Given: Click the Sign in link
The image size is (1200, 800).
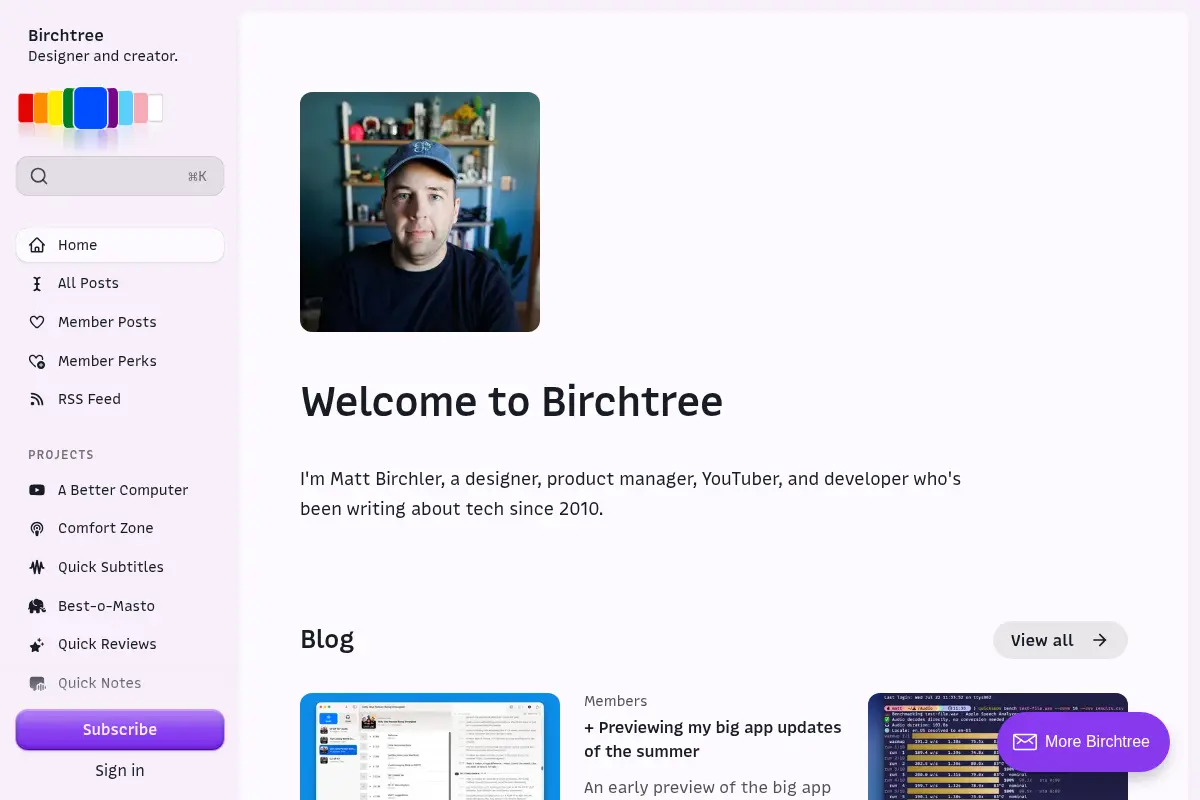Looking at the screenshot, I should tap(120, 770).
